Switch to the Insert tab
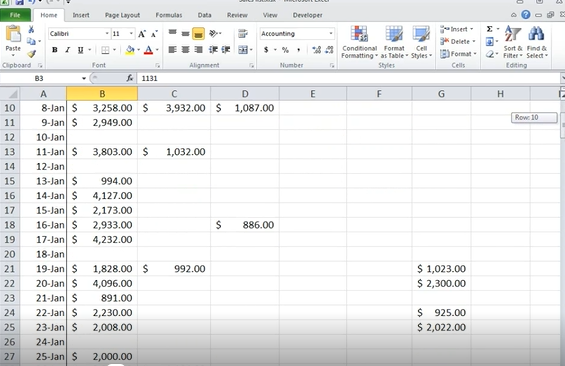The height and width of the screenshot is (366, 565). [x=81, y=15]
